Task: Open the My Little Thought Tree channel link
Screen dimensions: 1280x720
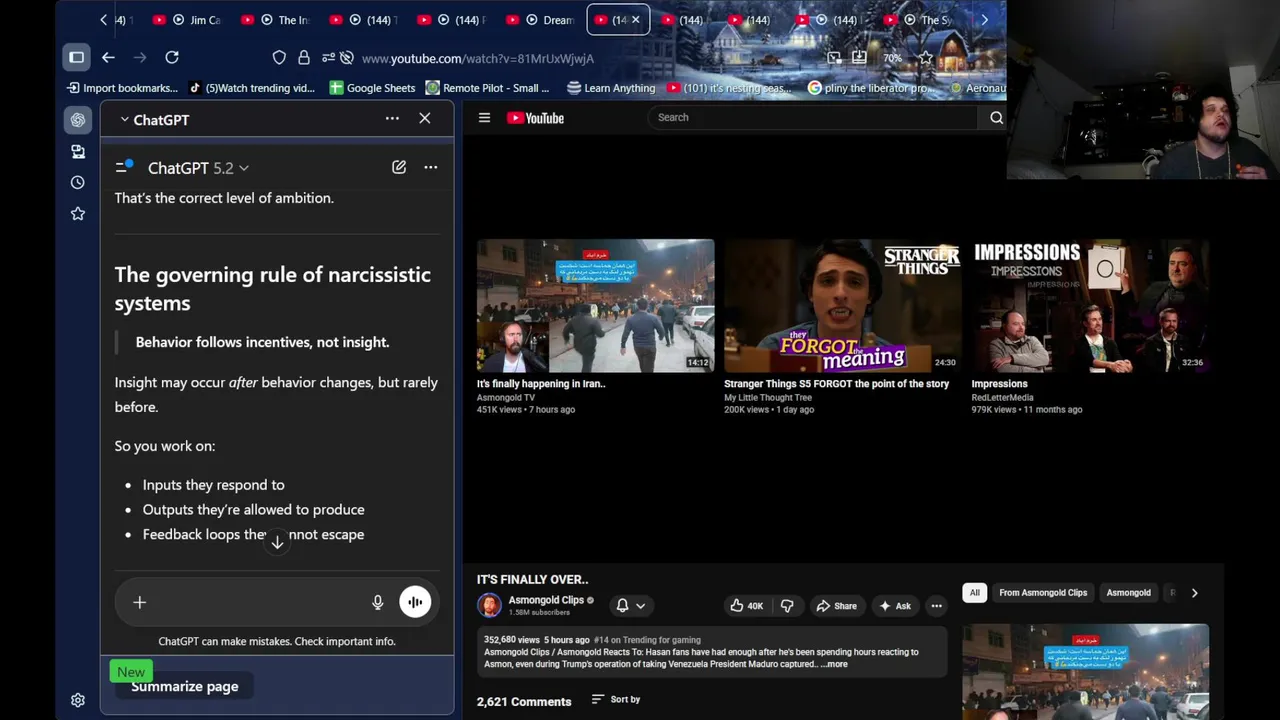Action: pos(768,397)
